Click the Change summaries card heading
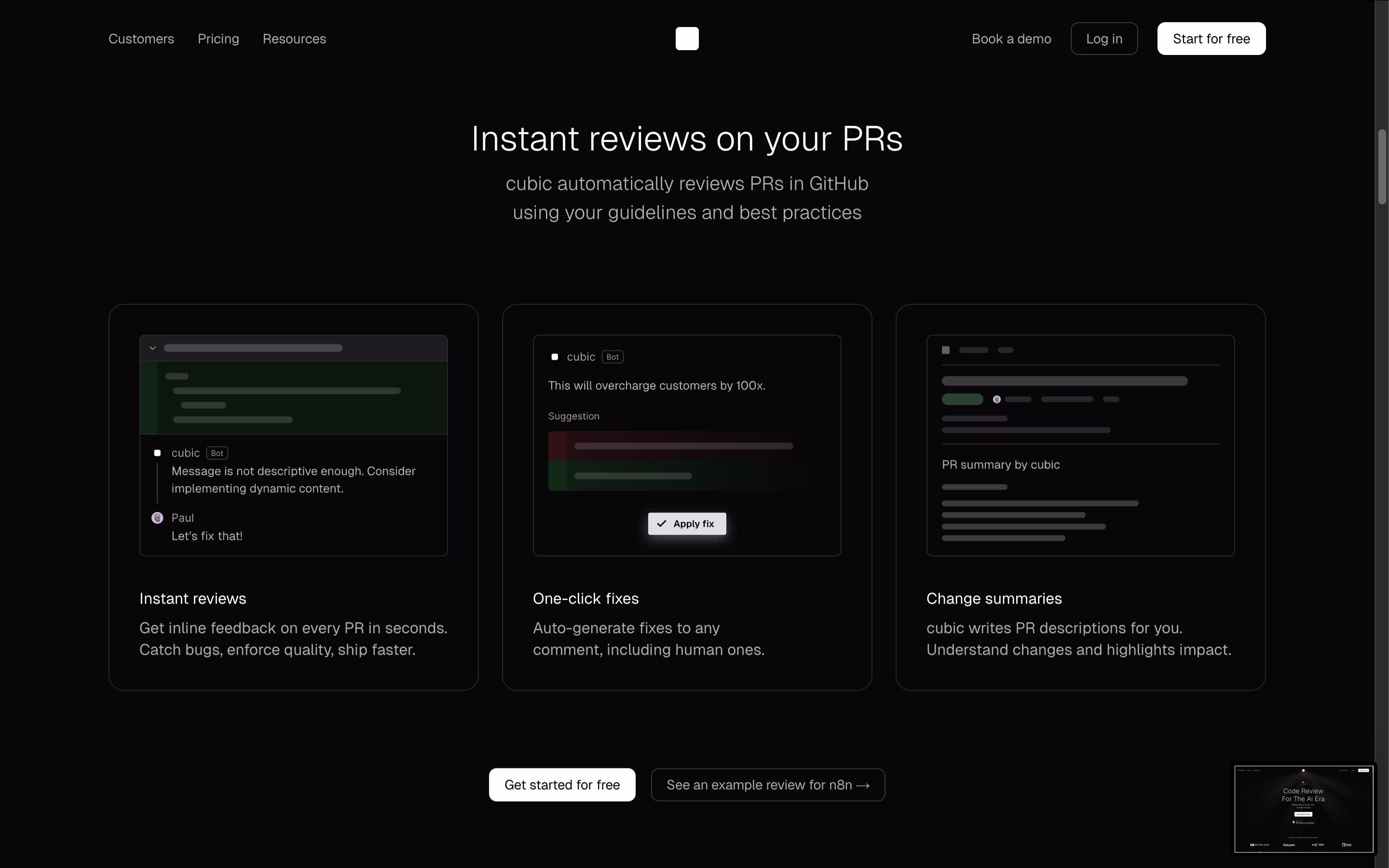1389x868 pixels. coord(994,598)
